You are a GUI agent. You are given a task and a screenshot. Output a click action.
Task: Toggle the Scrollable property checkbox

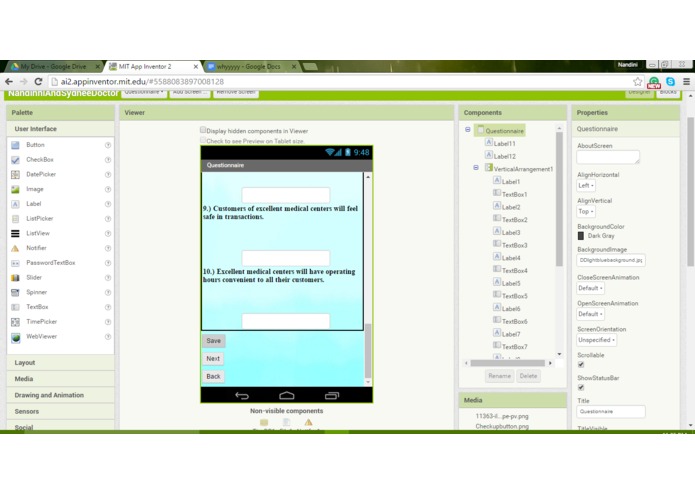tap(581, 365)
